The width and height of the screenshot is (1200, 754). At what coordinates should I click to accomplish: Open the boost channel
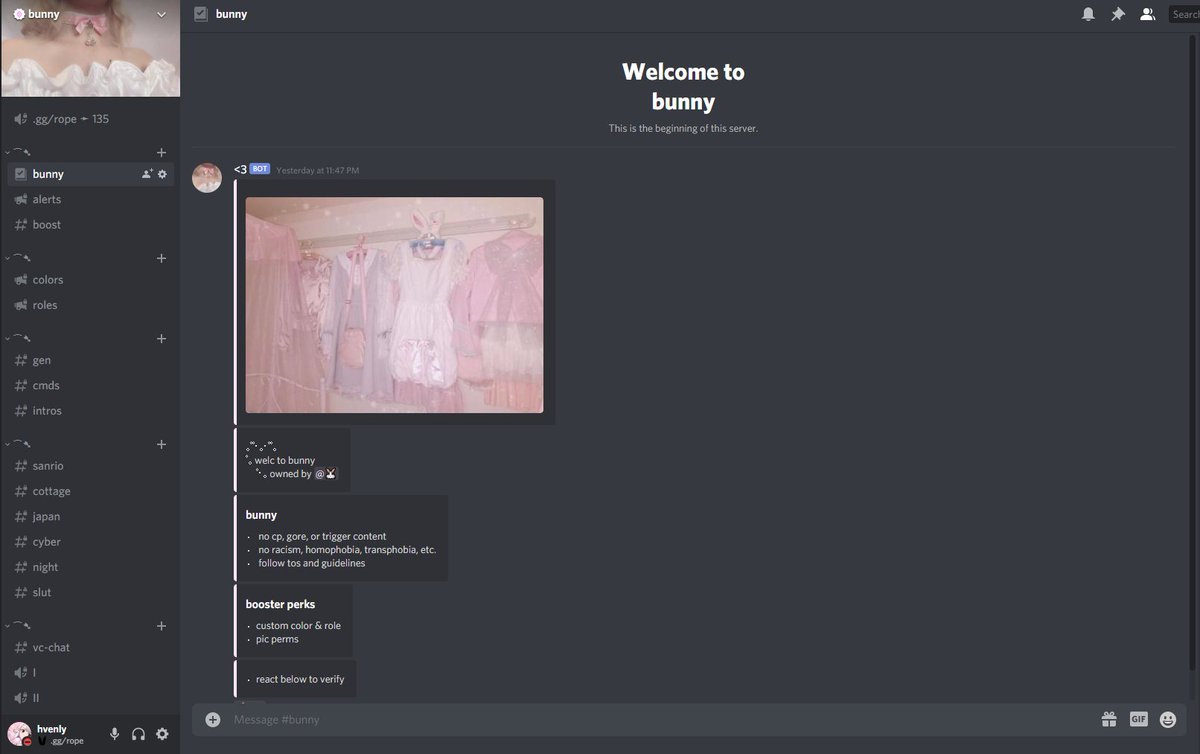point(90,225)
